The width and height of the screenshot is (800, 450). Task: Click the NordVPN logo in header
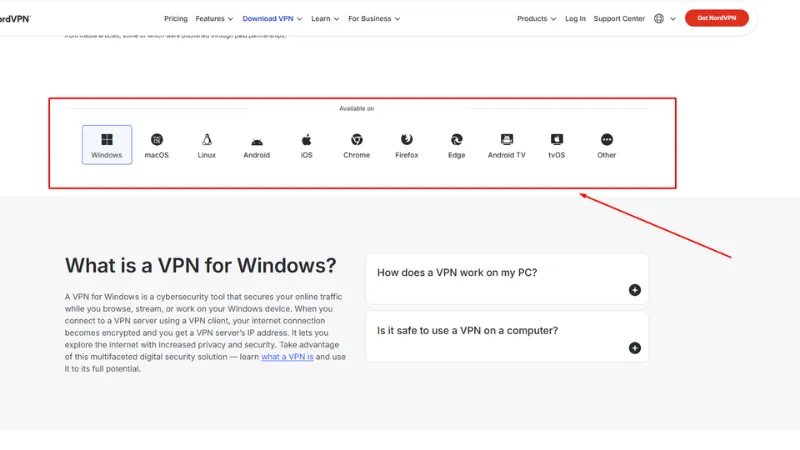(x=15, y=19)
